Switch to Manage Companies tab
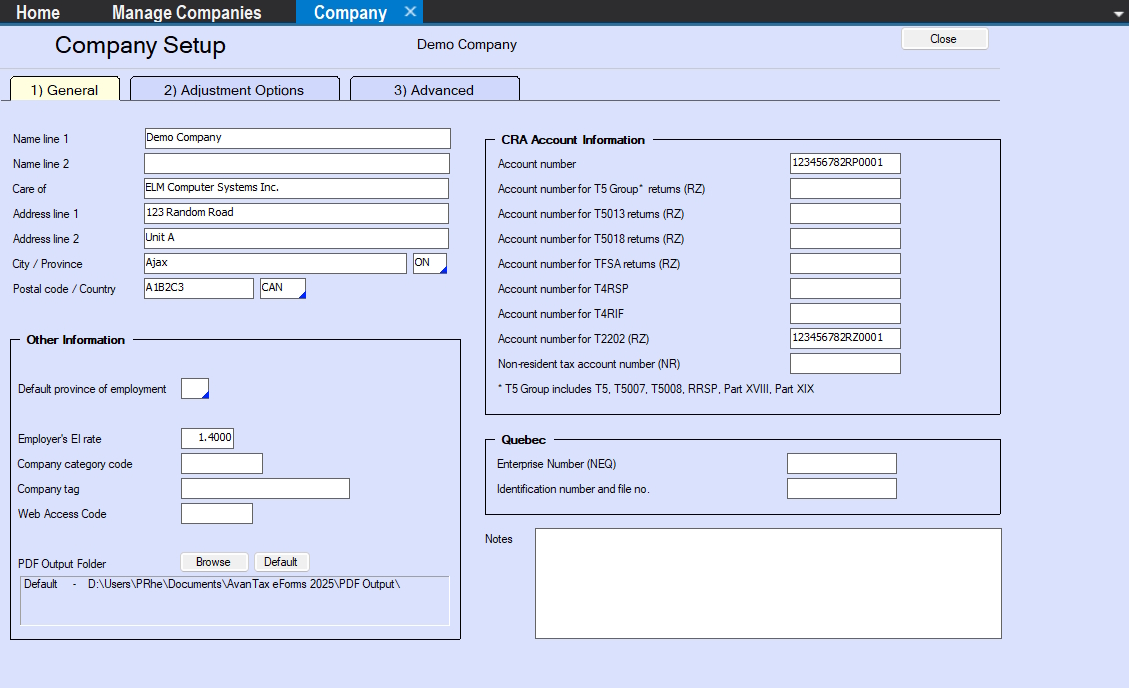The width and height of the screenshot is (1129, 688). point(187,12)
